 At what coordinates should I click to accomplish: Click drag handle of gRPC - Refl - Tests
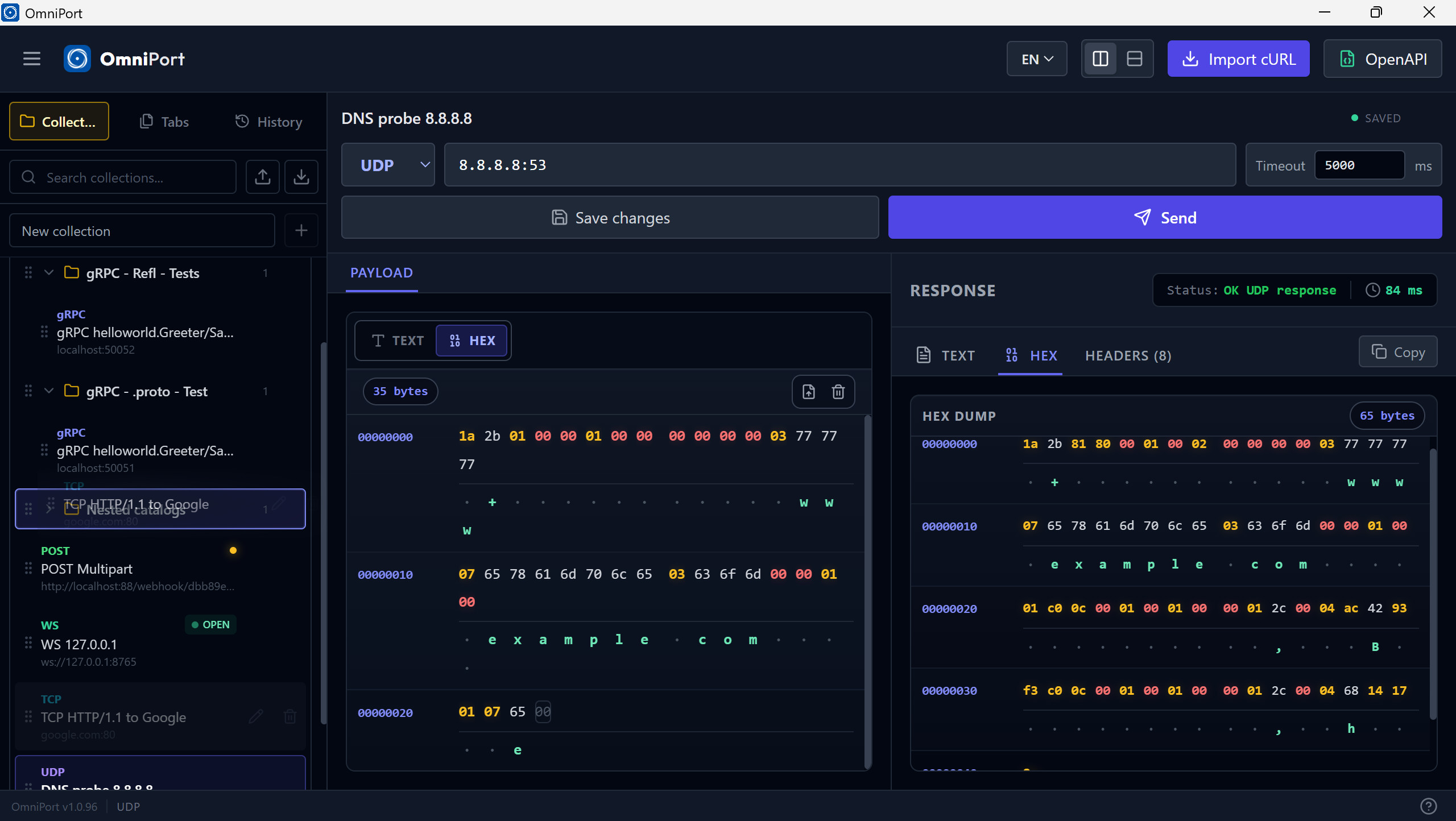[28, 273]
